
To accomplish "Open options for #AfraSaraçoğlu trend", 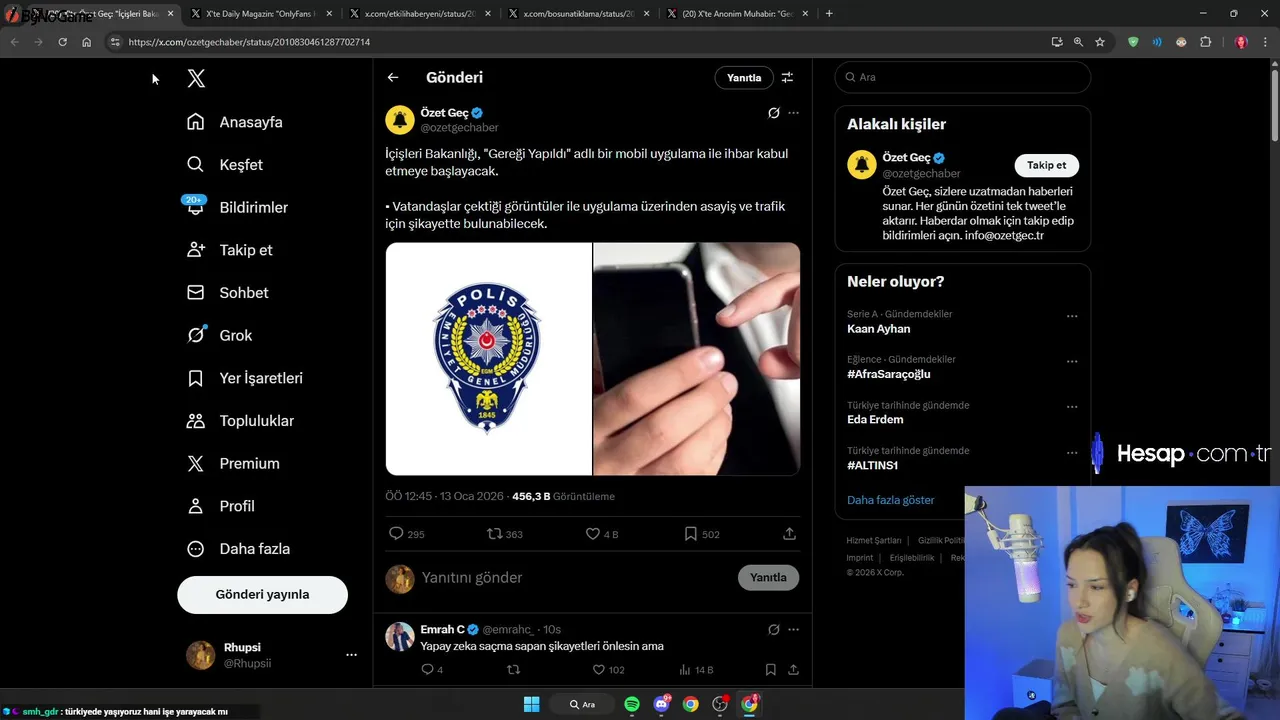I will click(1072, 362).
